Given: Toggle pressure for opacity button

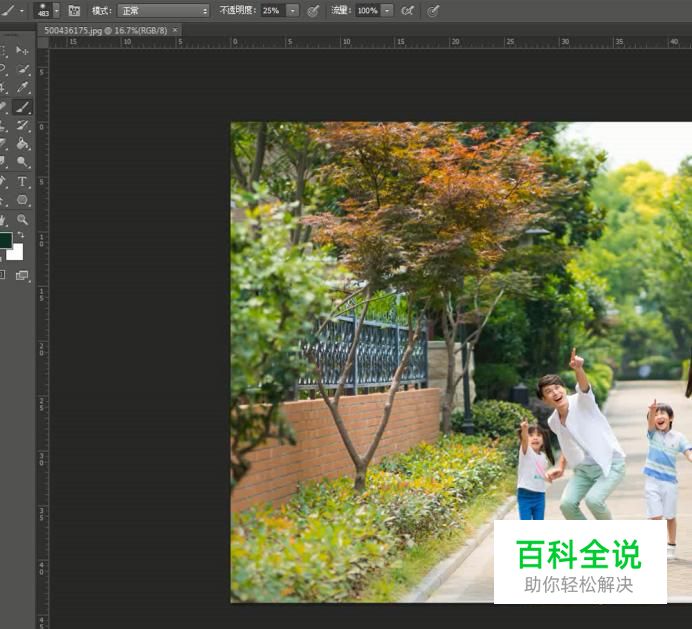Looking at the screenshot, I should pyautogui.click(x=313, y=10).
